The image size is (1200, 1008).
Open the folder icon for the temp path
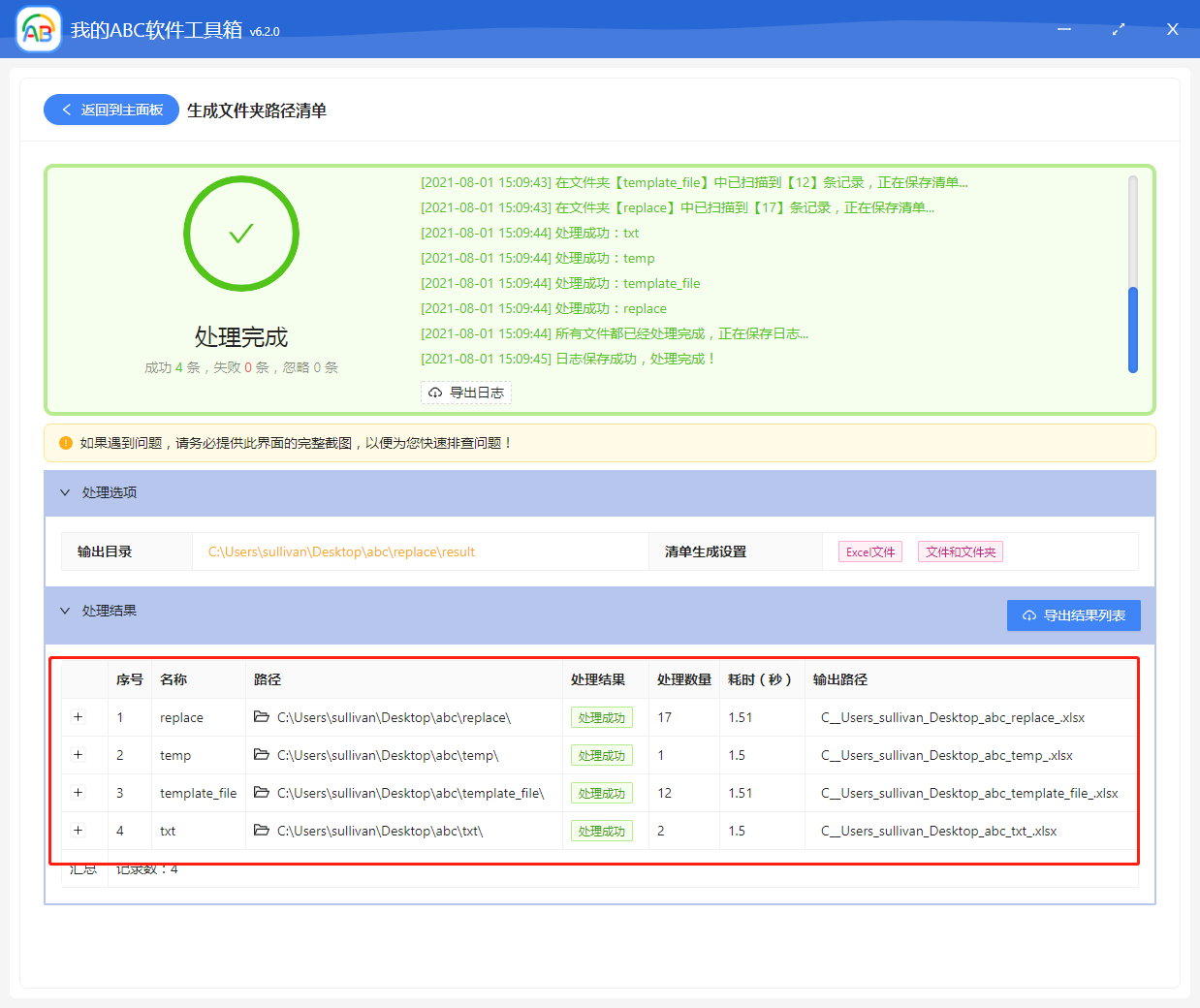(261, 755)
